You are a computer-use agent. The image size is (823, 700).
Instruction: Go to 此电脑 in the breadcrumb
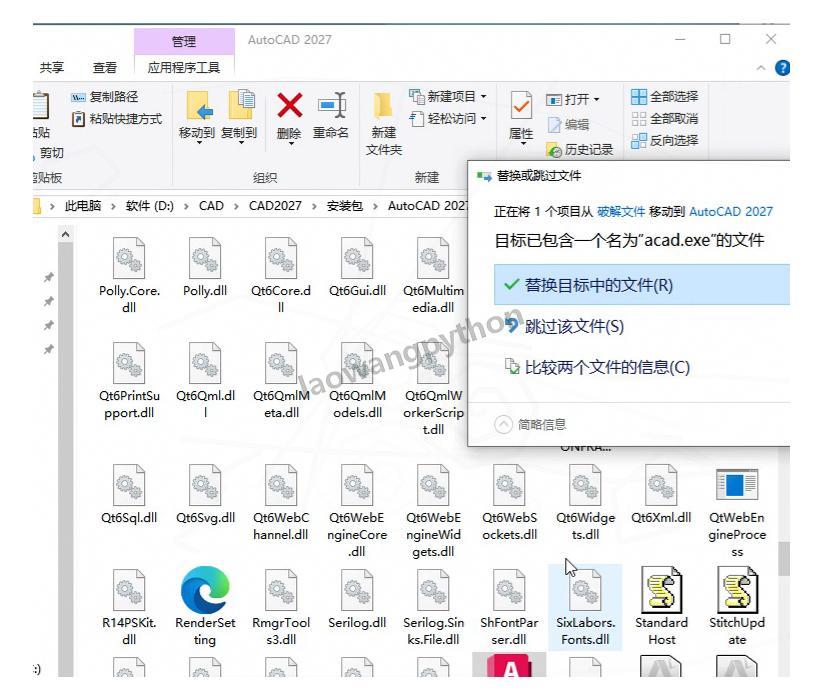click(82, 206)
